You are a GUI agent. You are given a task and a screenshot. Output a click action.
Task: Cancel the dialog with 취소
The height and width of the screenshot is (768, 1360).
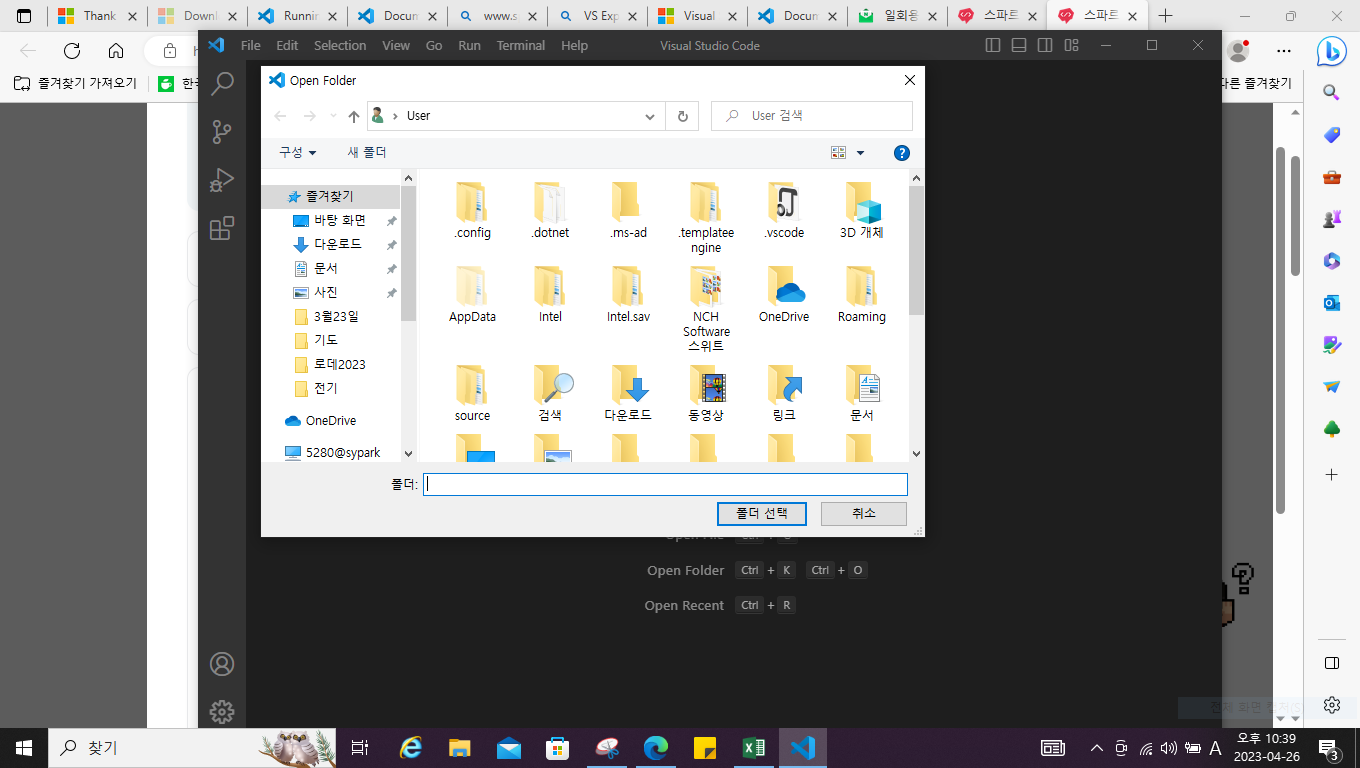coord(864,513)
